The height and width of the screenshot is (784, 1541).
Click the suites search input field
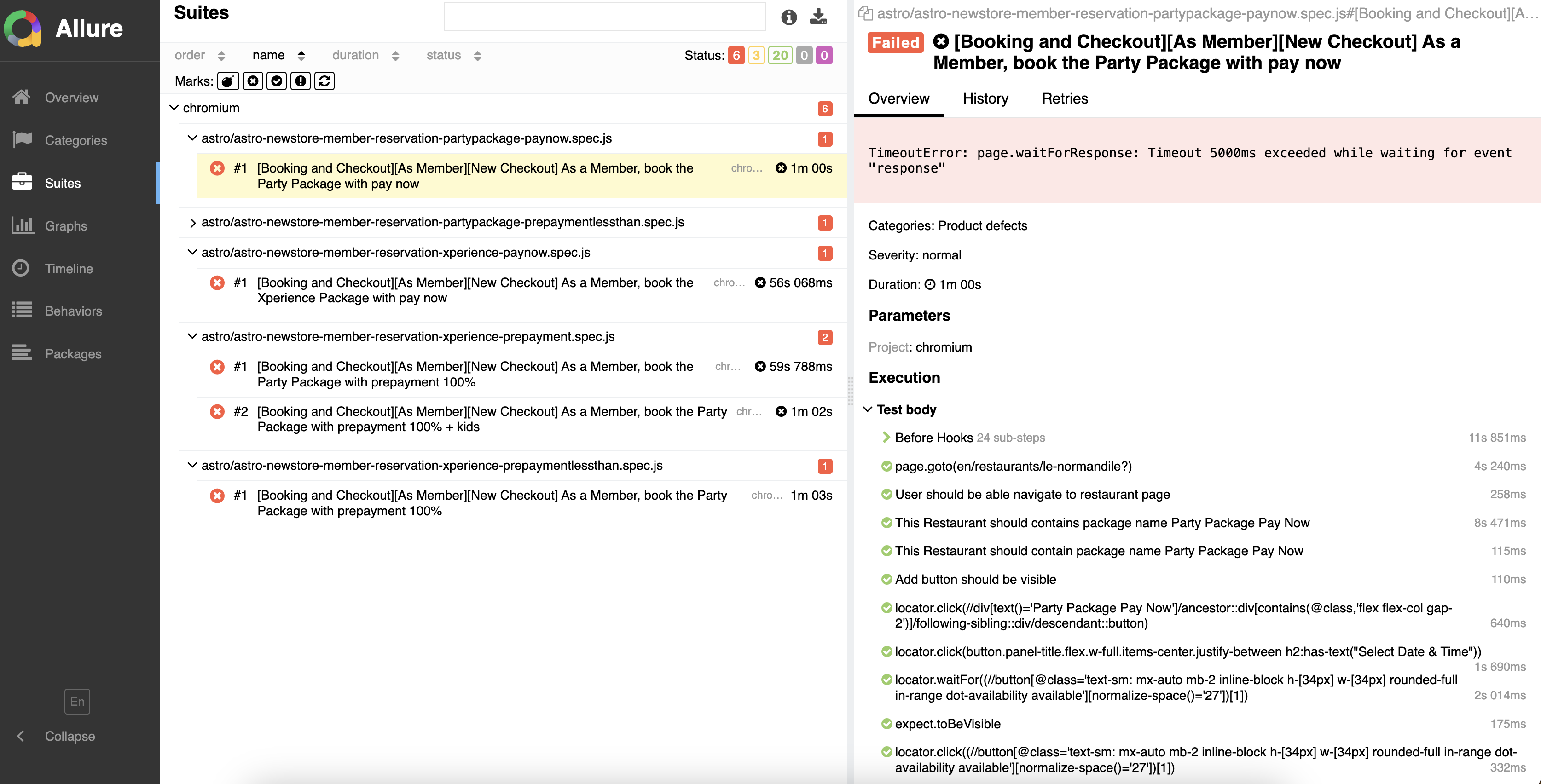604,17
